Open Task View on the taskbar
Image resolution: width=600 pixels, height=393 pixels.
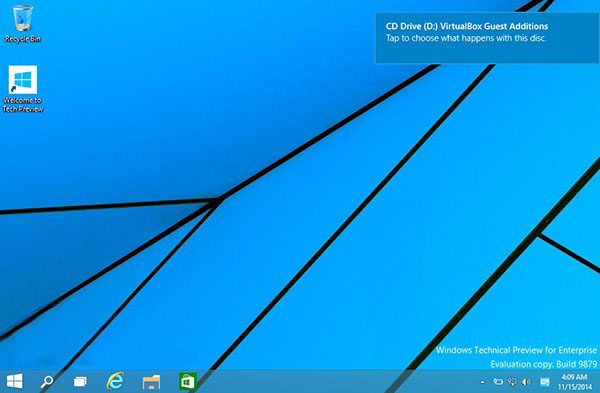(x=80, y=382)
